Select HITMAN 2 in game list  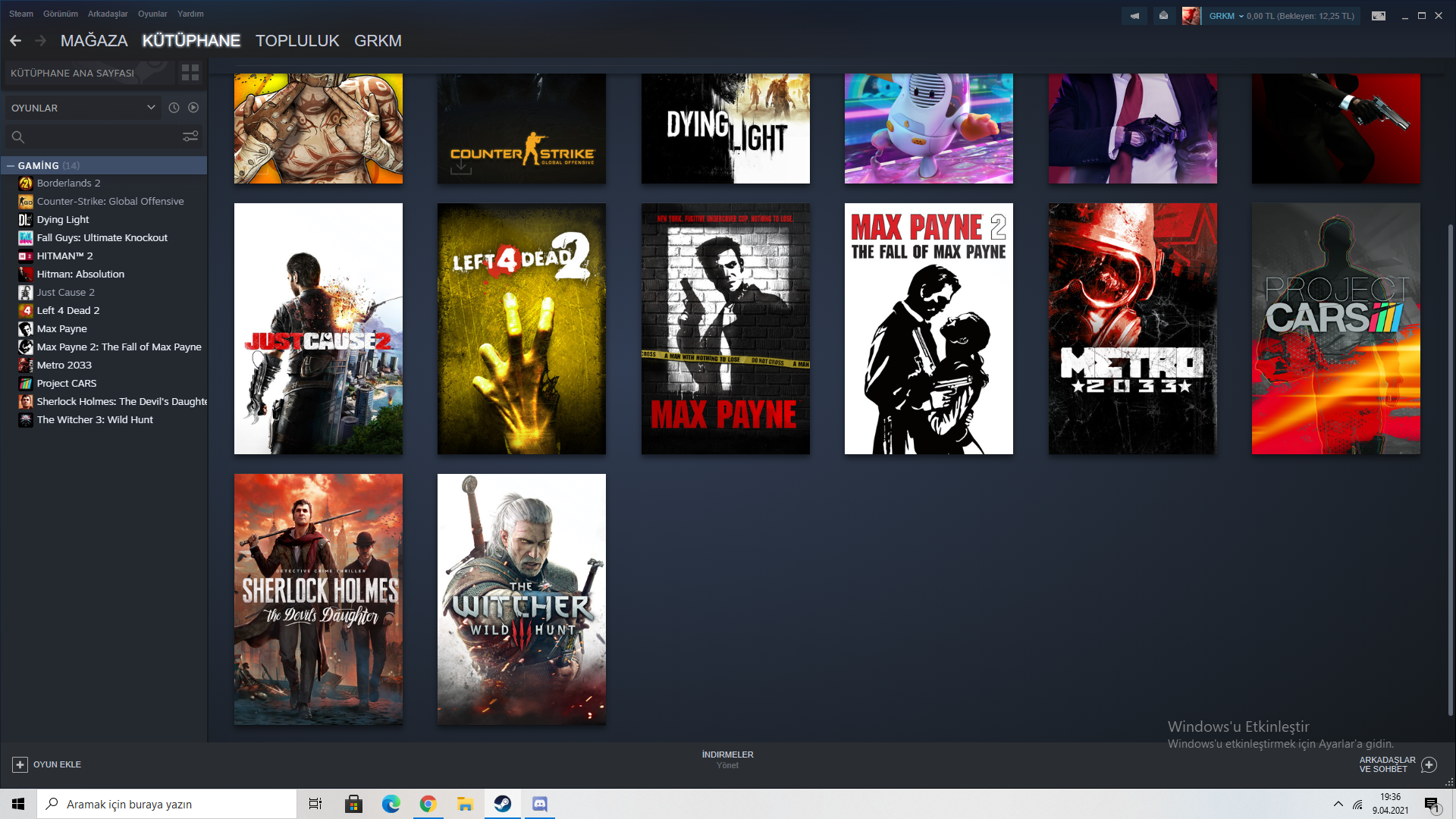[64, 256]
